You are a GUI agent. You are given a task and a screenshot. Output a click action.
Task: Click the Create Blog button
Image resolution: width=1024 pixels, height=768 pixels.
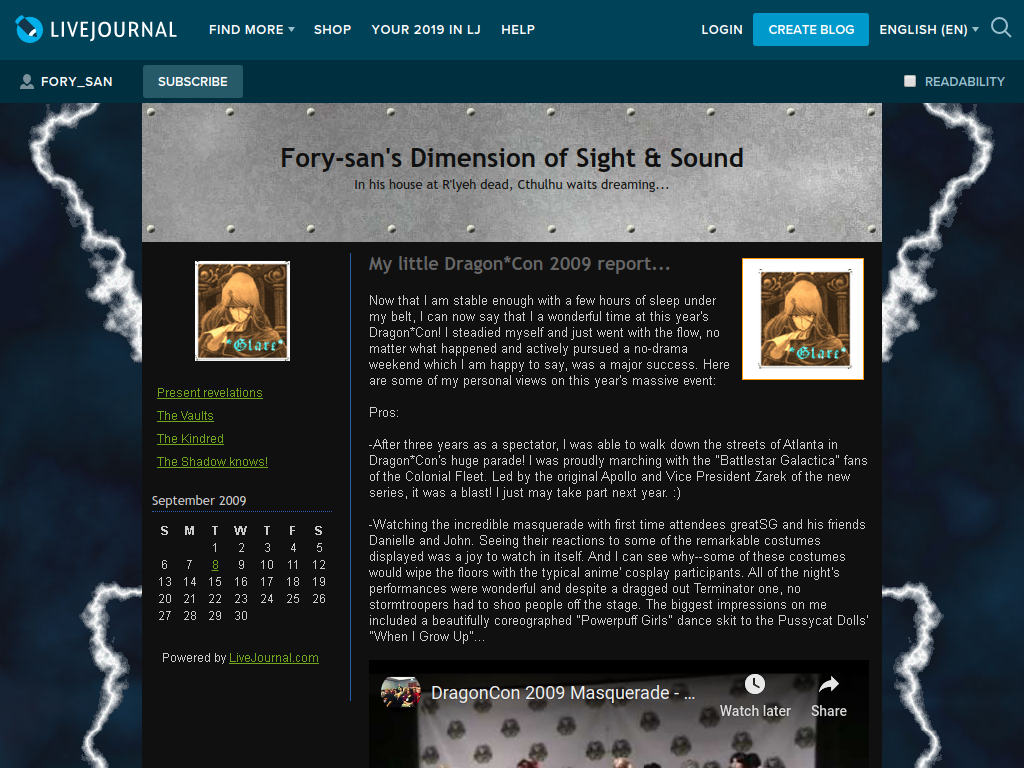[x=811, y=29]
